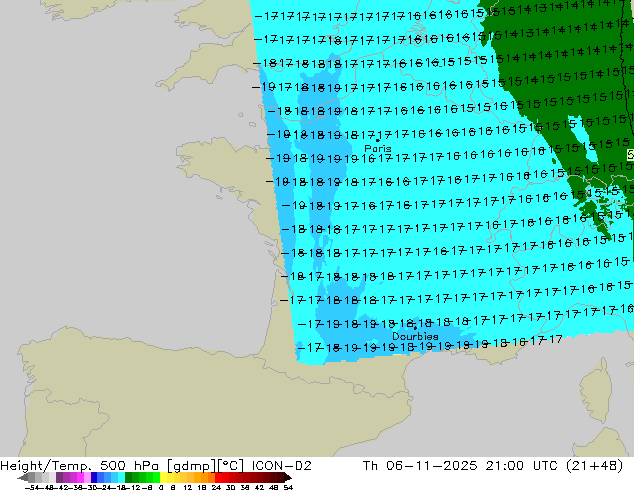
Task: Click the [°C] unit label
Action: click(231, 466)
